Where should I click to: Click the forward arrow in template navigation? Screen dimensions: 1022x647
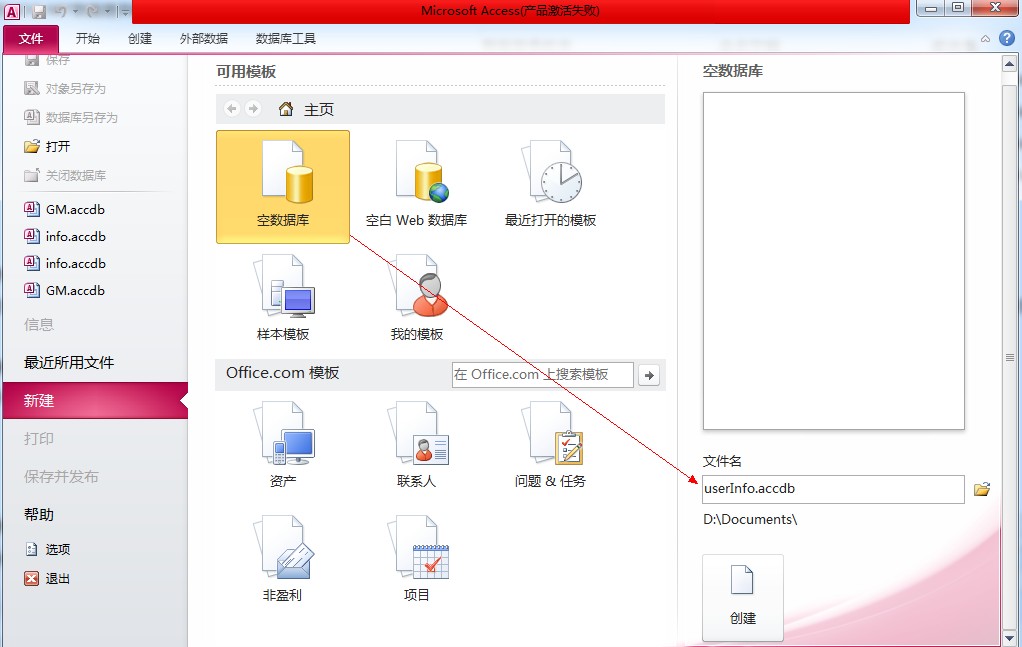(253, 109)
